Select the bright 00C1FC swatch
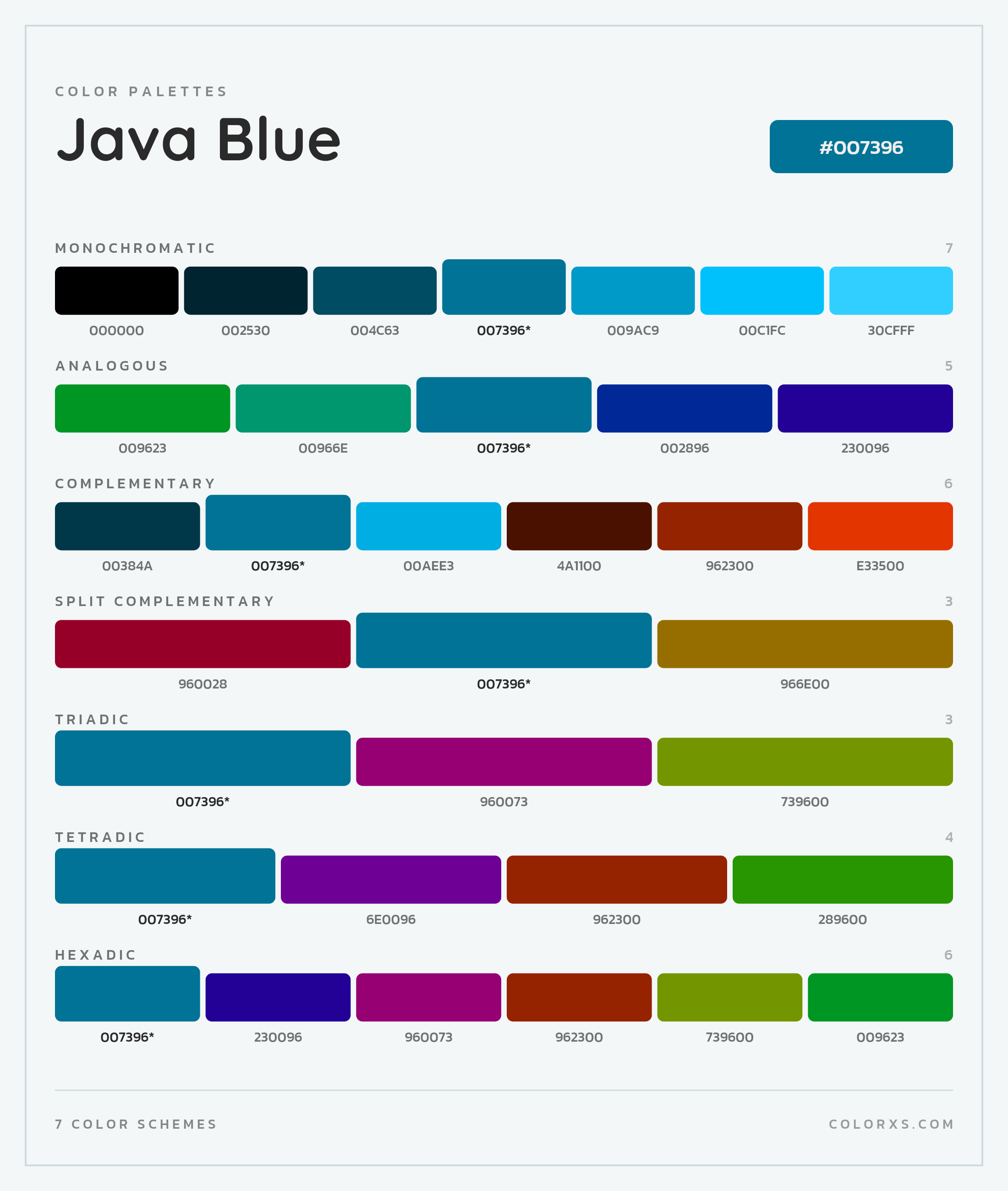Viewport: 1008px width, 1191px height. coord(761,290)
